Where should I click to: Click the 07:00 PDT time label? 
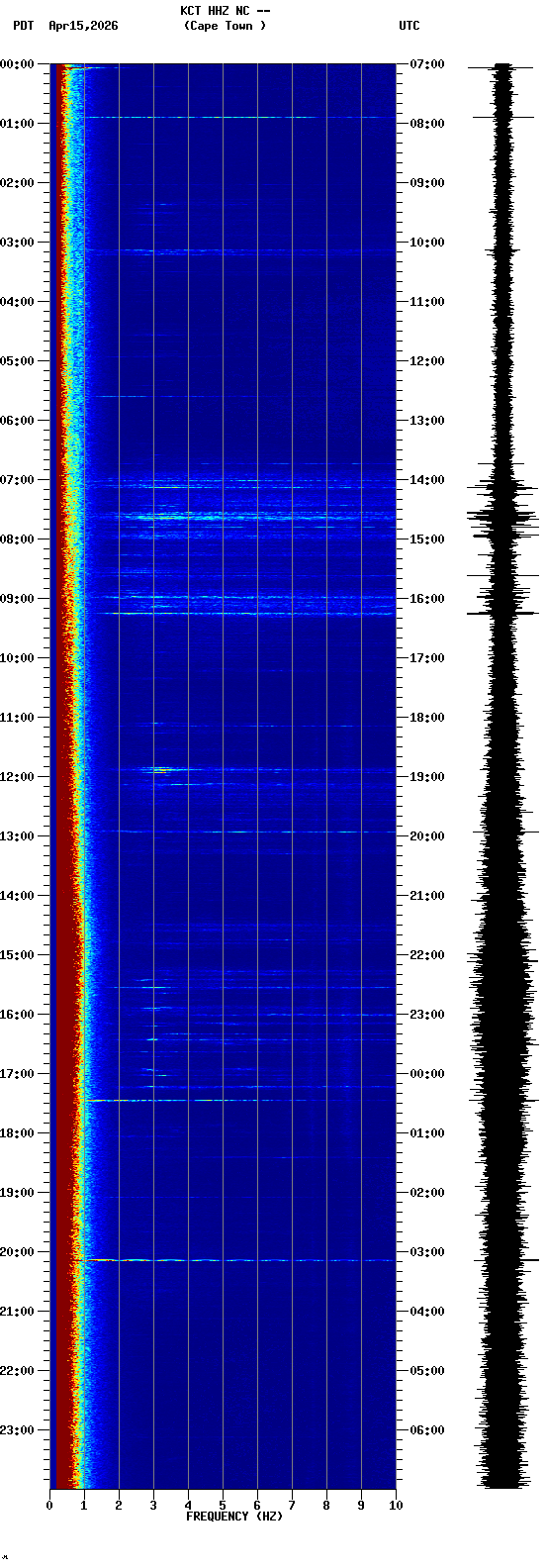(17, 480)
